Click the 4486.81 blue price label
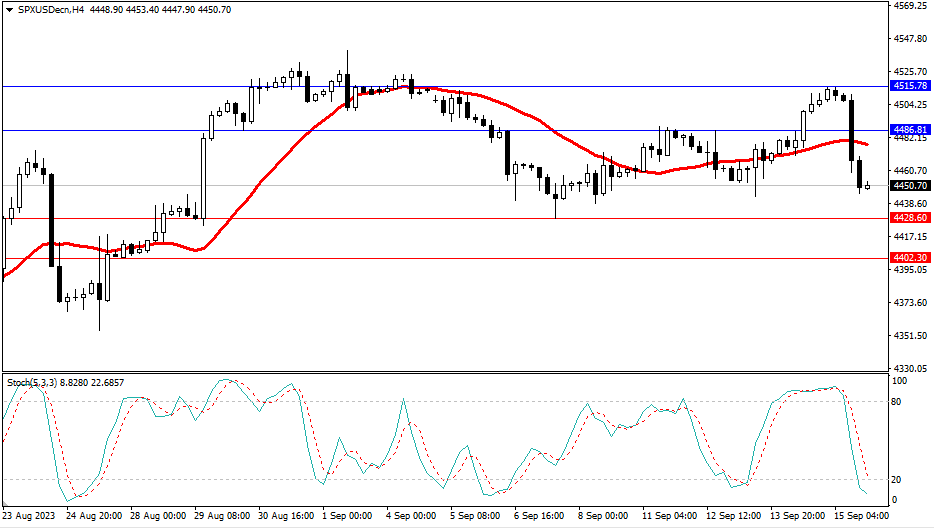The image size is (934, 529). tap(911, 130)
